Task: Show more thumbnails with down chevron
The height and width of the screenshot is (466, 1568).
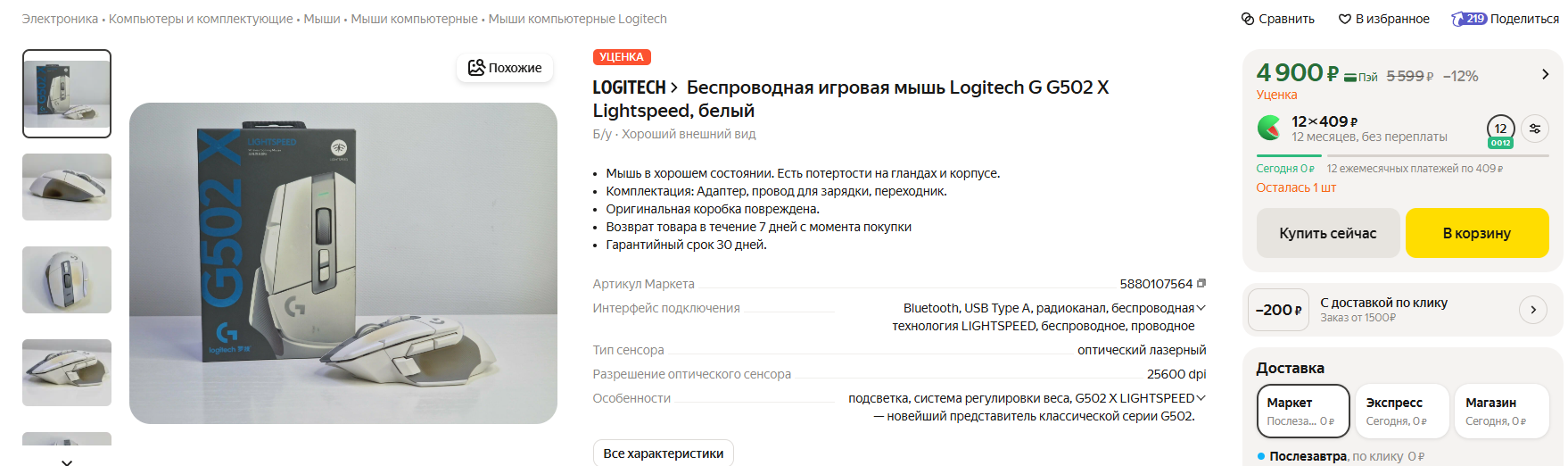Action: point(67,461)
